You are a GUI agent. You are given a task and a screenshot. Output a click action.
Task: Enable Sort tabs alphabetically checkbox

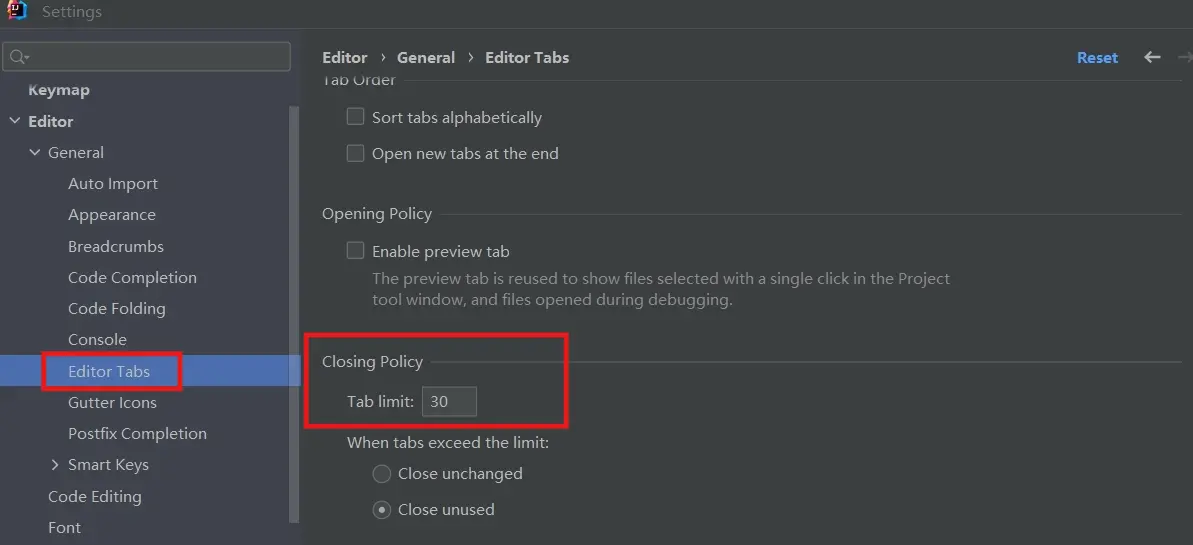[355, 117]
